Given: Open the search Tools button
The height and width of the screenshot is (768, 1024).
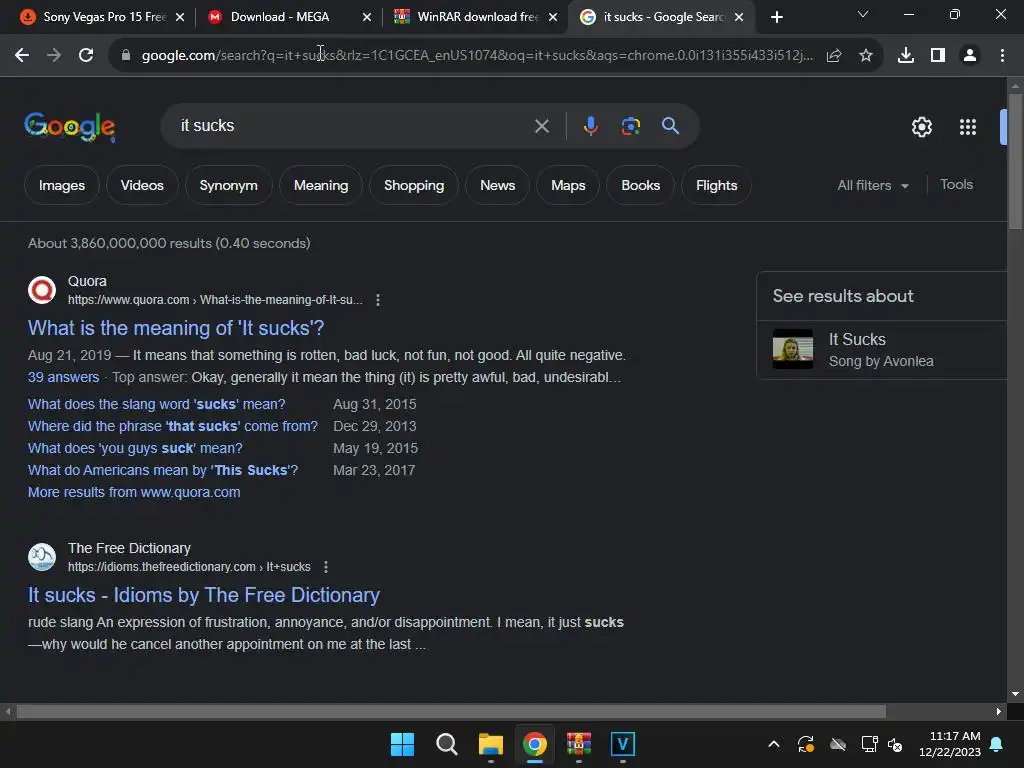Looking at the screenshot, I should click(956, 185).
